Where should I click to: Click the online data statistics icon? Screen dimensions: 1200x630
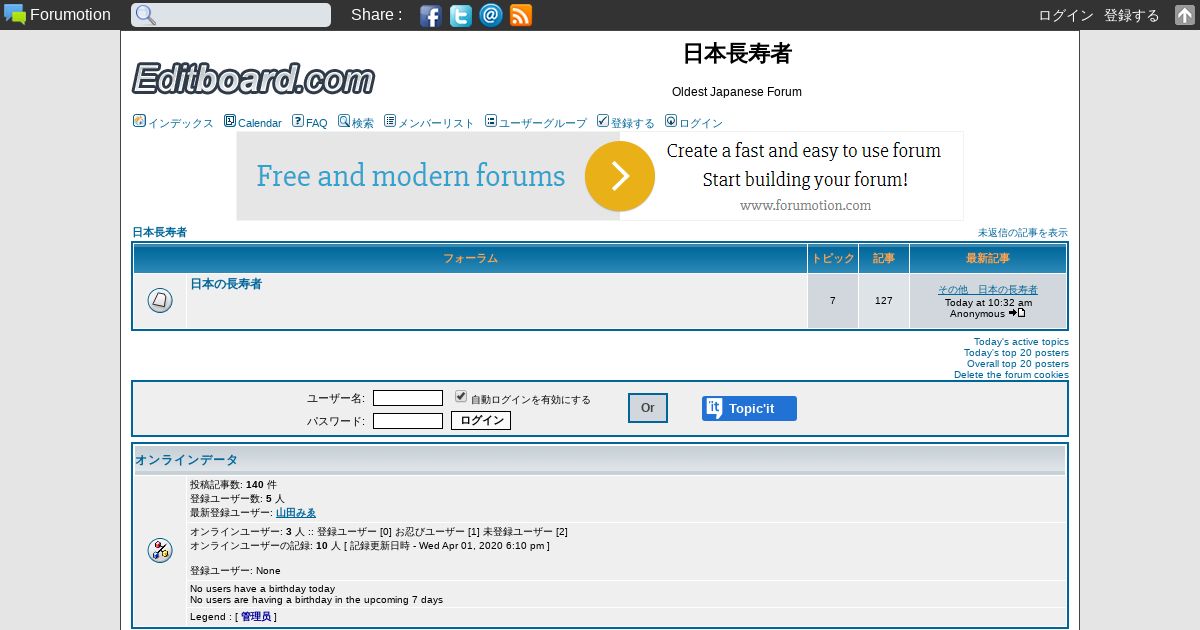click(x=160, y=550)
